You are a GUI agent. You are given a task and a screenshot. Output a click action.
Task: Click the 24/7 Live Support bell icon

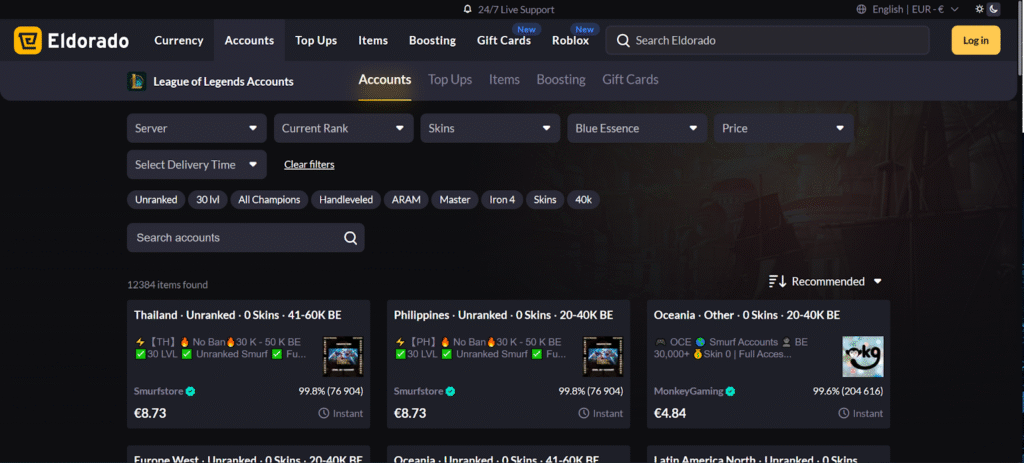coord(467,9)
